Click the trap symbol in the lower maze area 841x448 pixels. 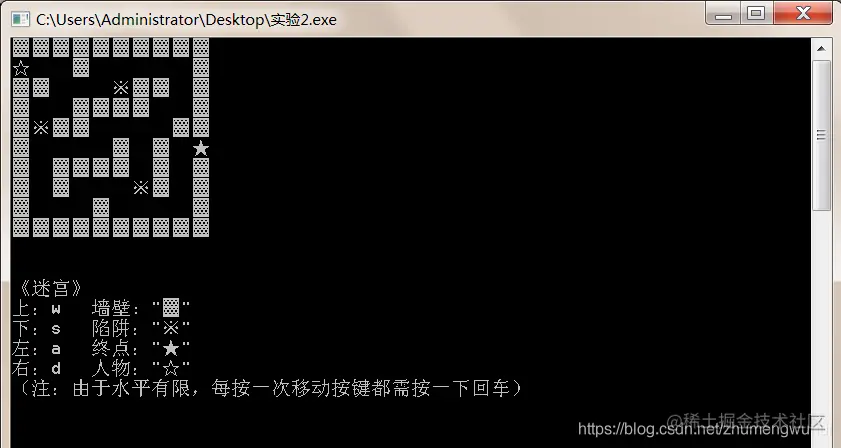141,188
